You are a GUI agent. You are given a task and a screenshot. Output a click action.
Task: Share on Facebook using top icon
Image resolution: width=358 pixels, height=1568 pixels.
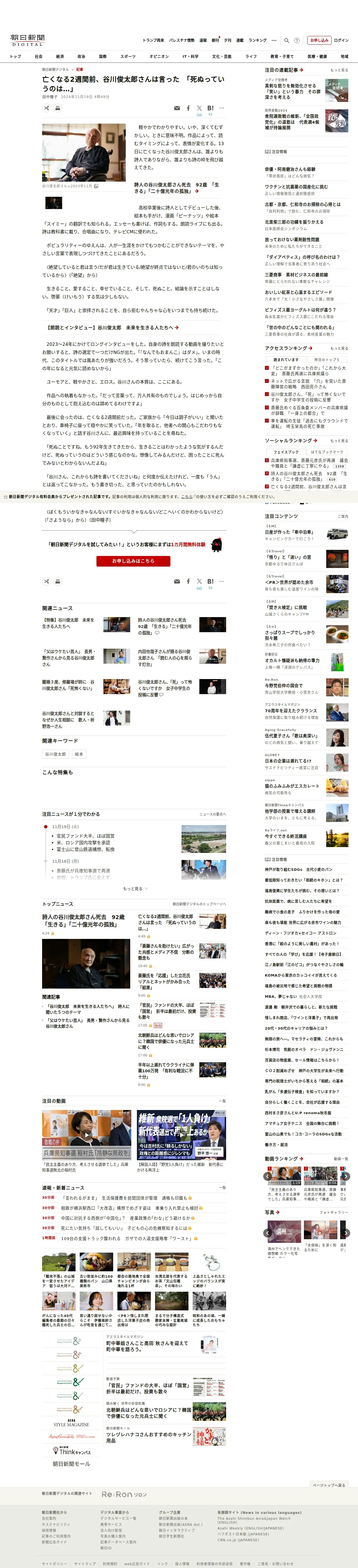188,108
